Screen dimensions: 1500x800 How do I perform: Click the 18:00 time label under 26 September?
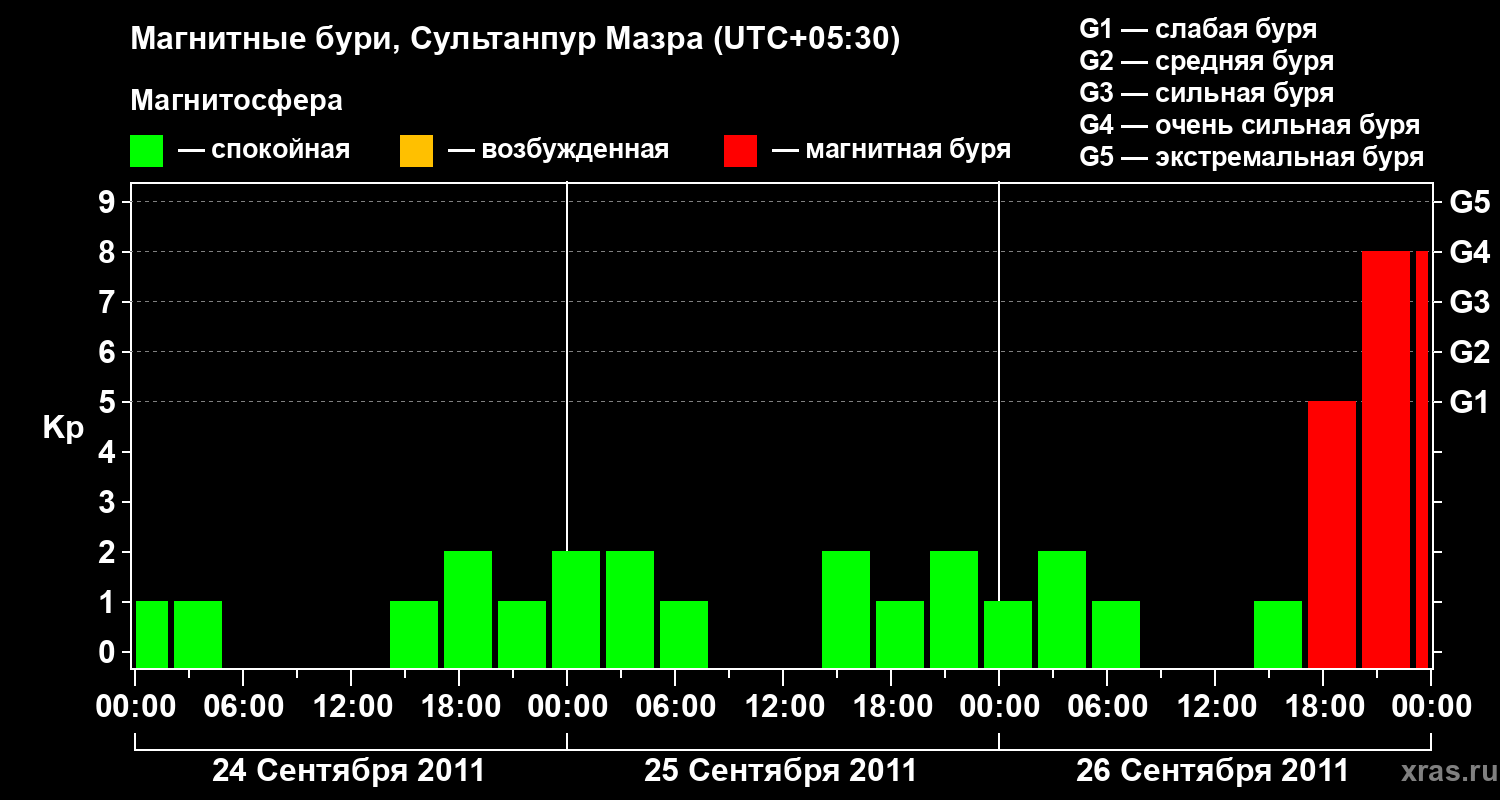point(1323,707)
